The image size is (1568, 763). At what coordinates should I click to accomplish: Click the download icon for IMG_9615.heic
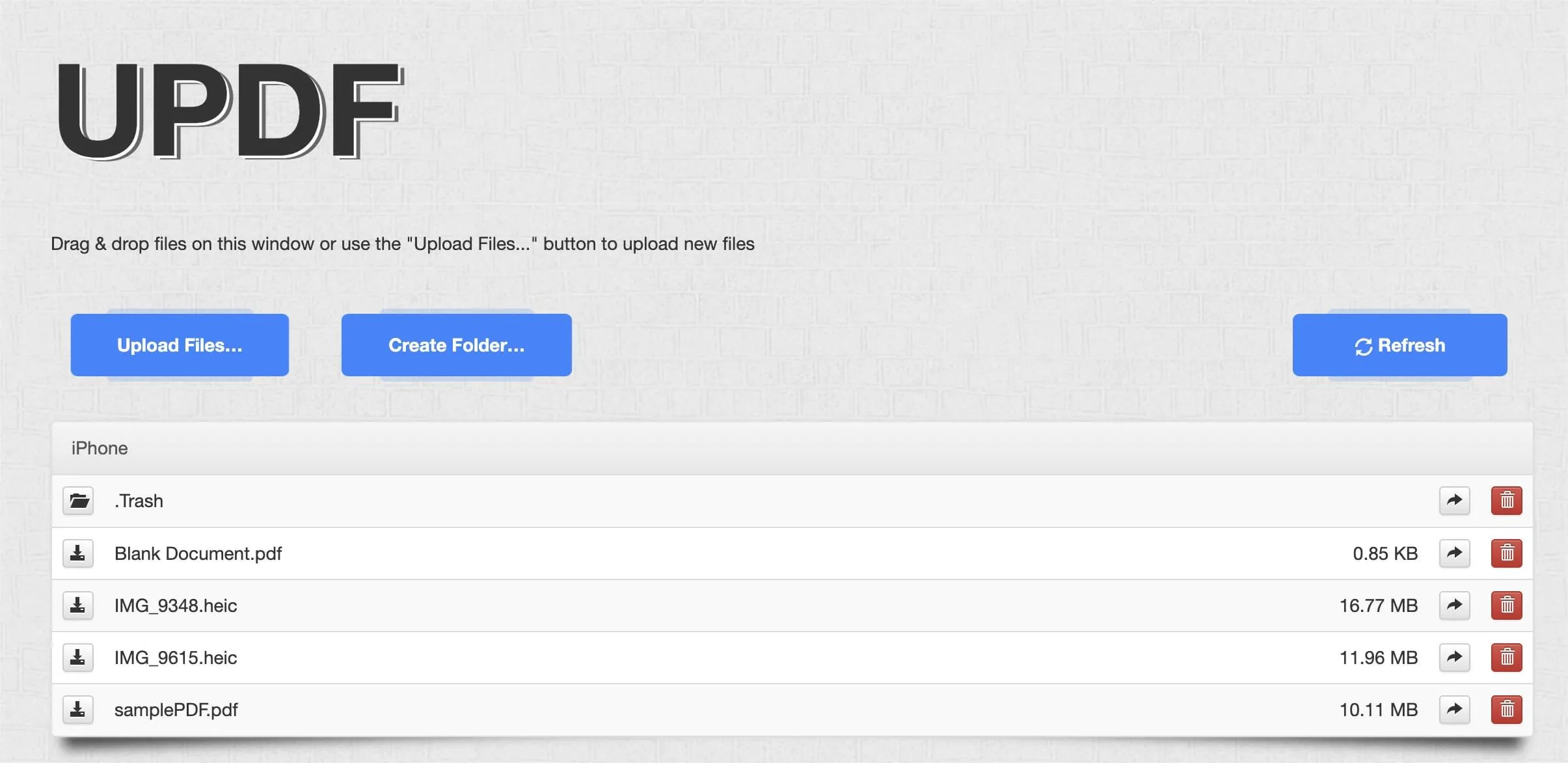[x=79, y=657]
